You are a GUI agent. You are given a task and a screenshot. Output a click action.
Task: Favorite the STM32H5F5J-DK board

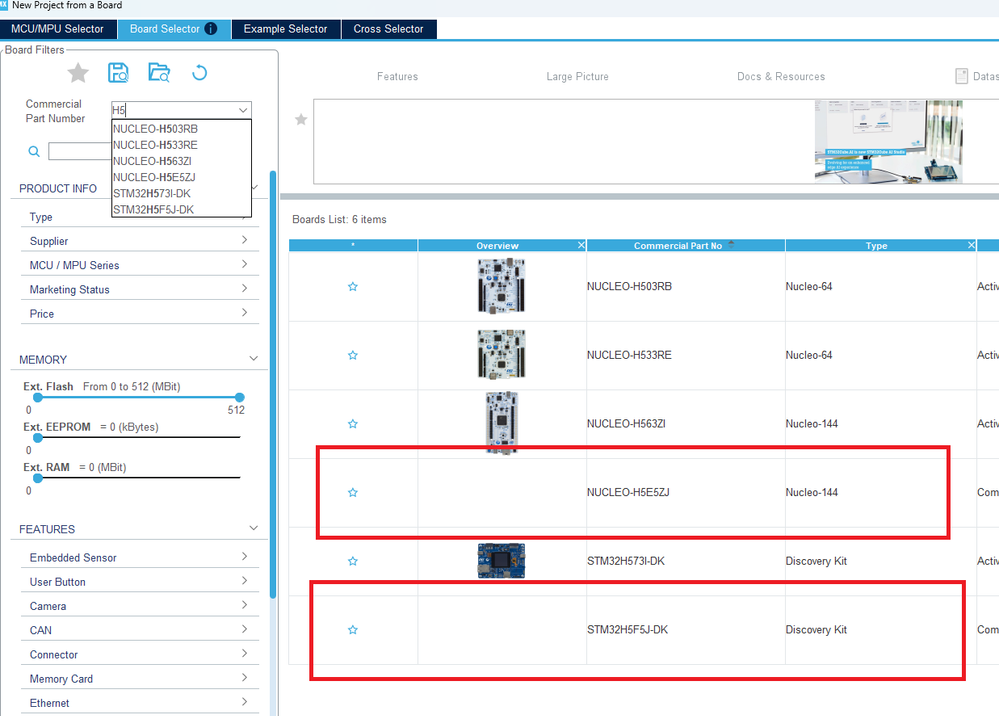coord(353,630)
